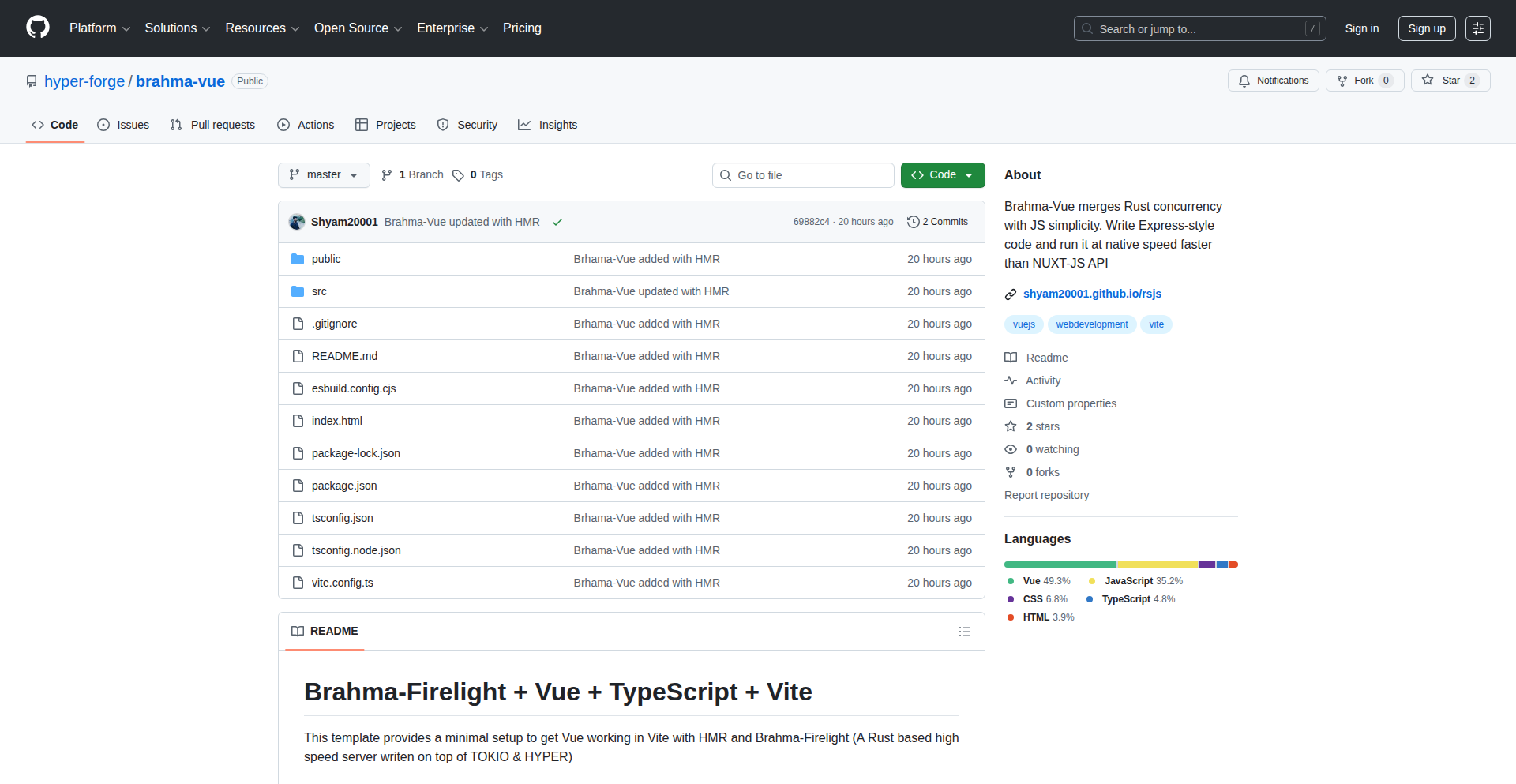Image resolution: width=1516 pixels, height=784 pixels.
Task: Click the Fork icon in repo header
Action: pos(1343,80)
